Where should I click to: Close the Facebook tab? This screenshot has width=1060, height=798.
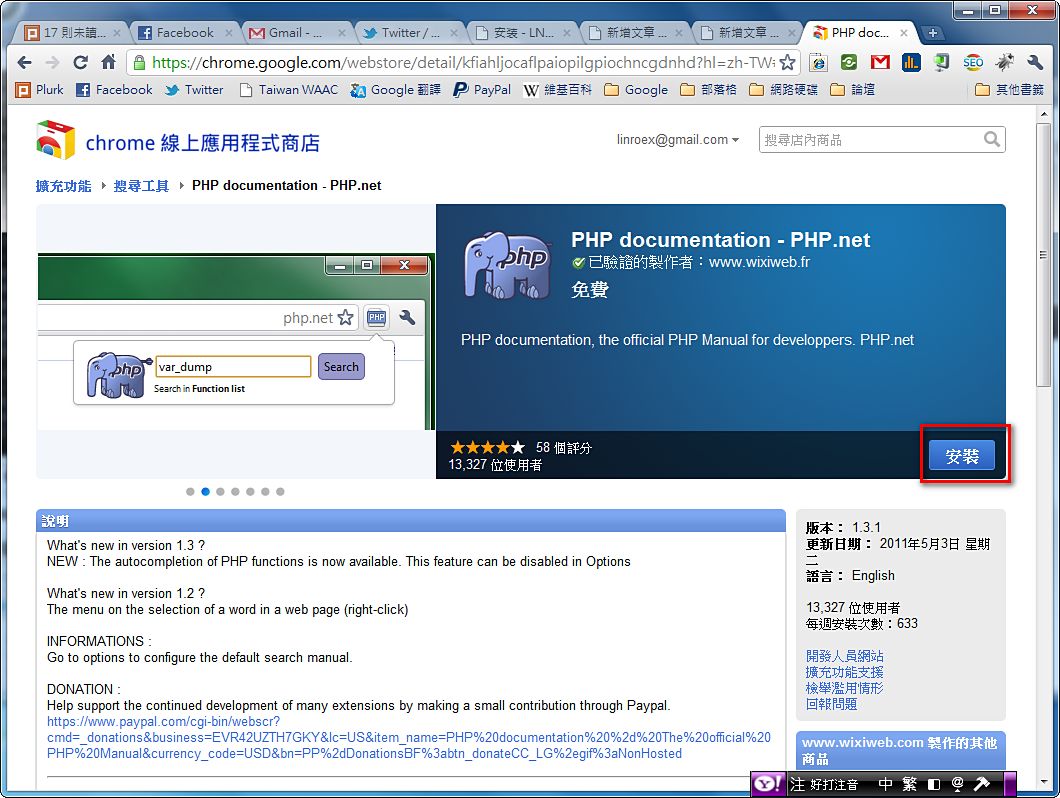(228, 32)
